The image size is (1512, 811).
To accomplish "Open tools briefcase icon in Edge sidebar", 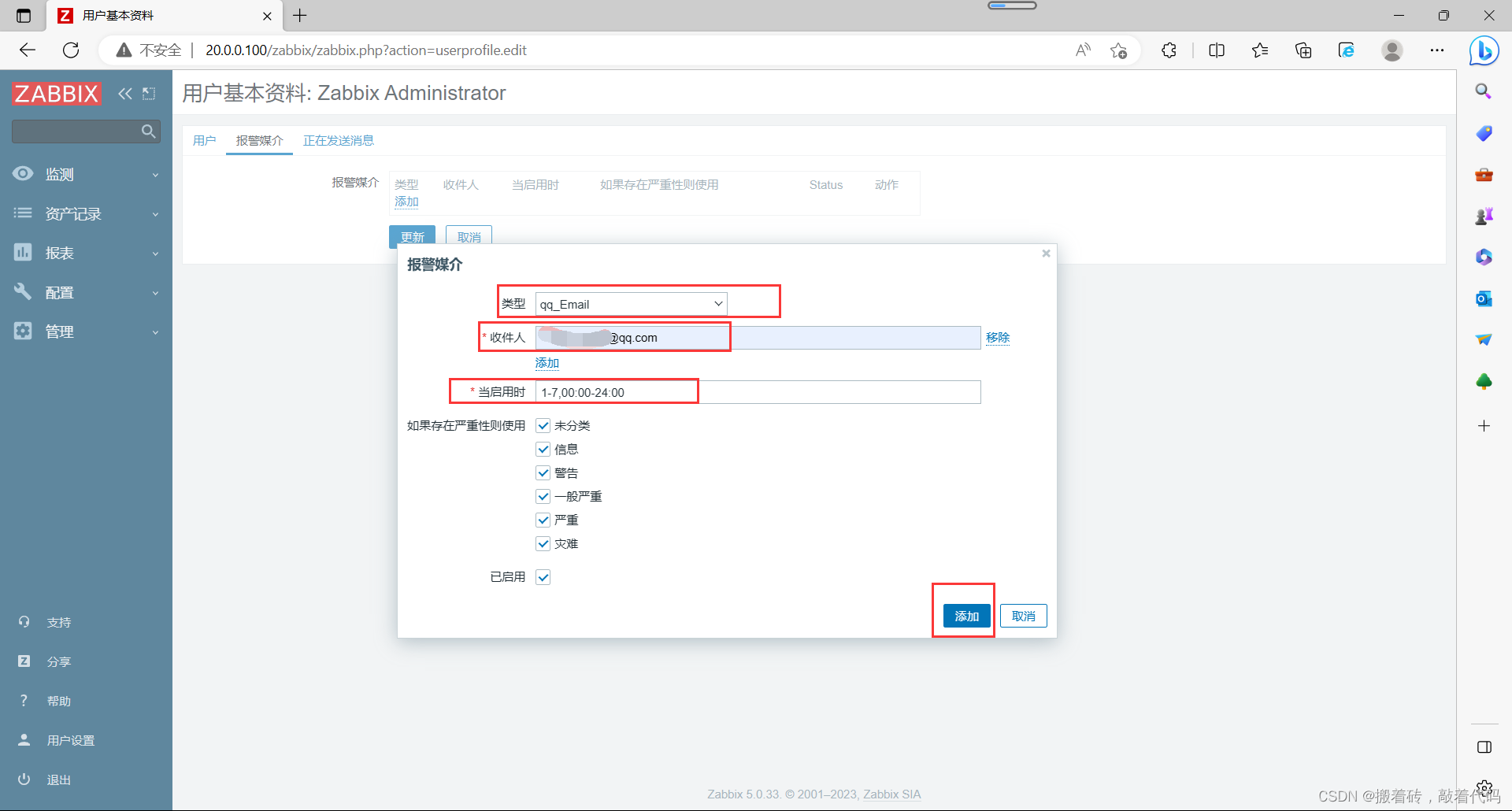I will coord(1484,174).
